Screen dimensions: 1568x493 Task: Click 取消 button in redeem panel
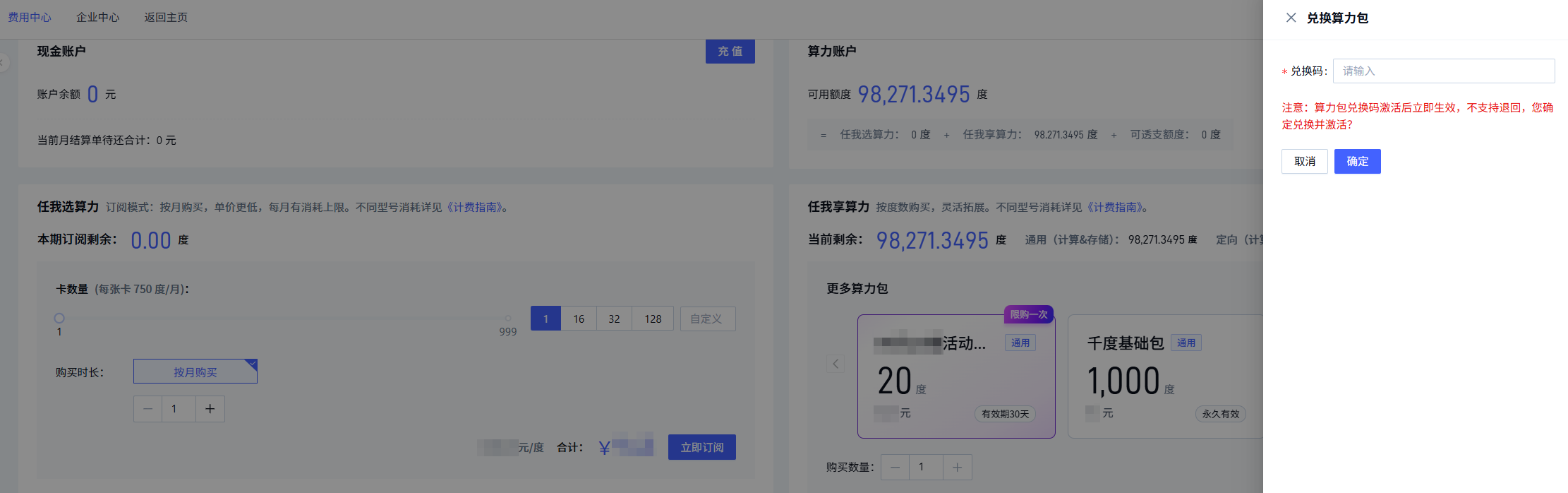click(x=1304, y=161)
